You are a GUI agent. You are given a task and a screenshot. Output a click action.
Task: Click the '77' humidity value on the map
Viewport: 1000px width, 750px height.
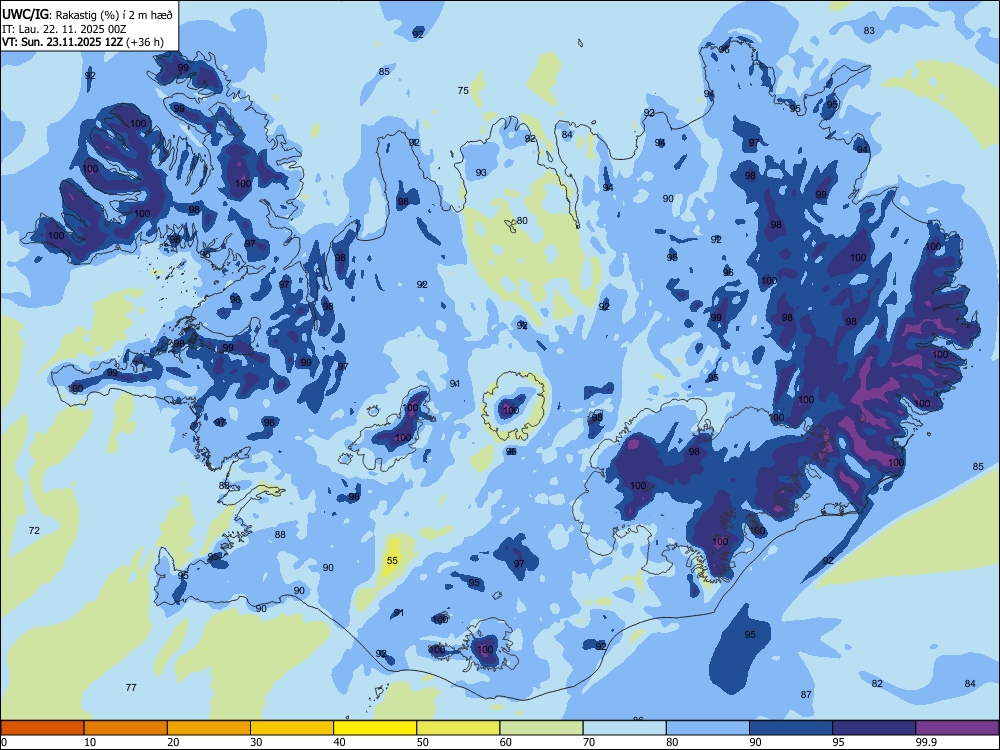pos(131,688)
